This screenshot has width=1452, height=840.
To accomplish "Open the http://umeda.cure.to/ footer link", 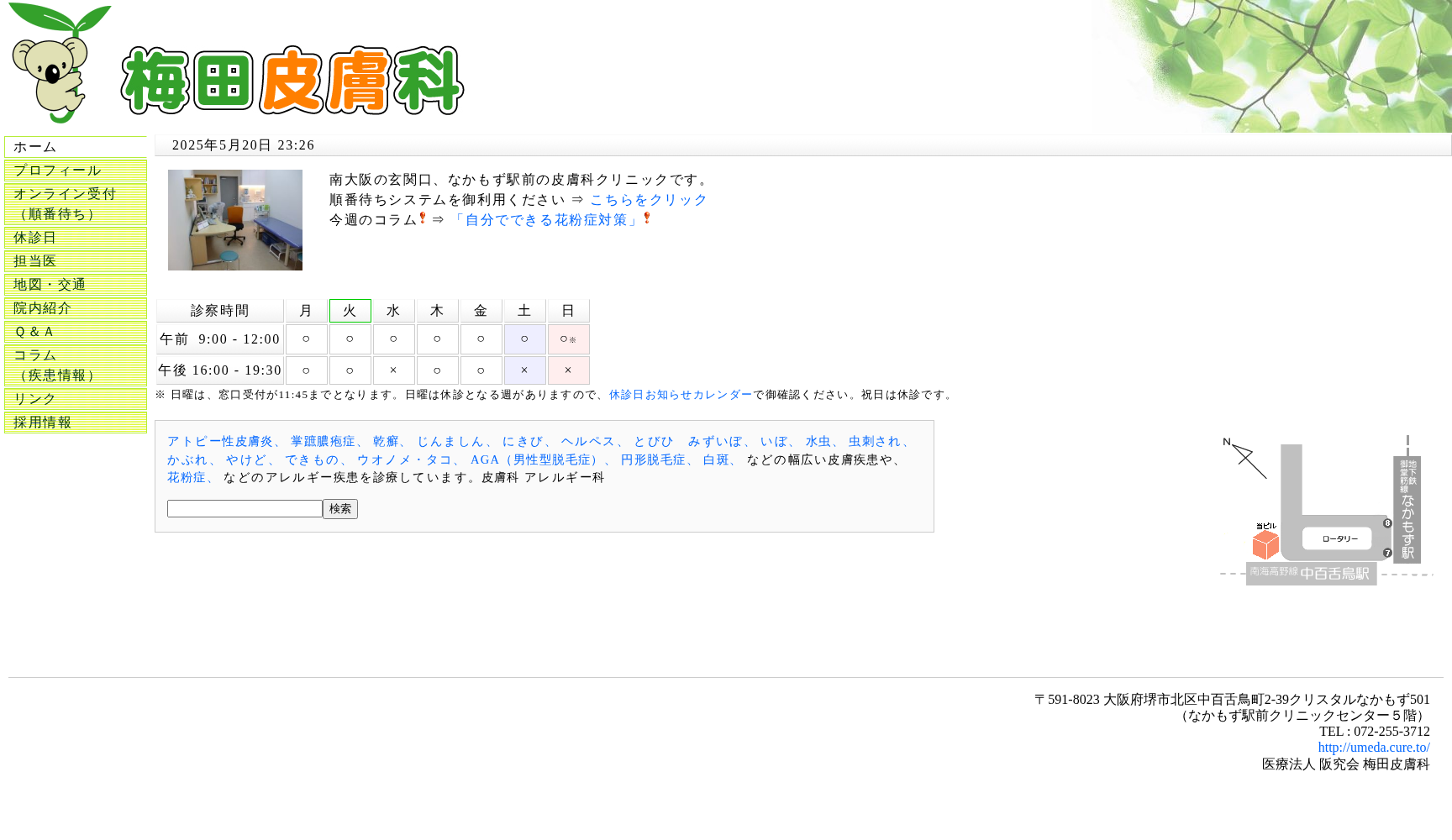I will pos(1373,748).
